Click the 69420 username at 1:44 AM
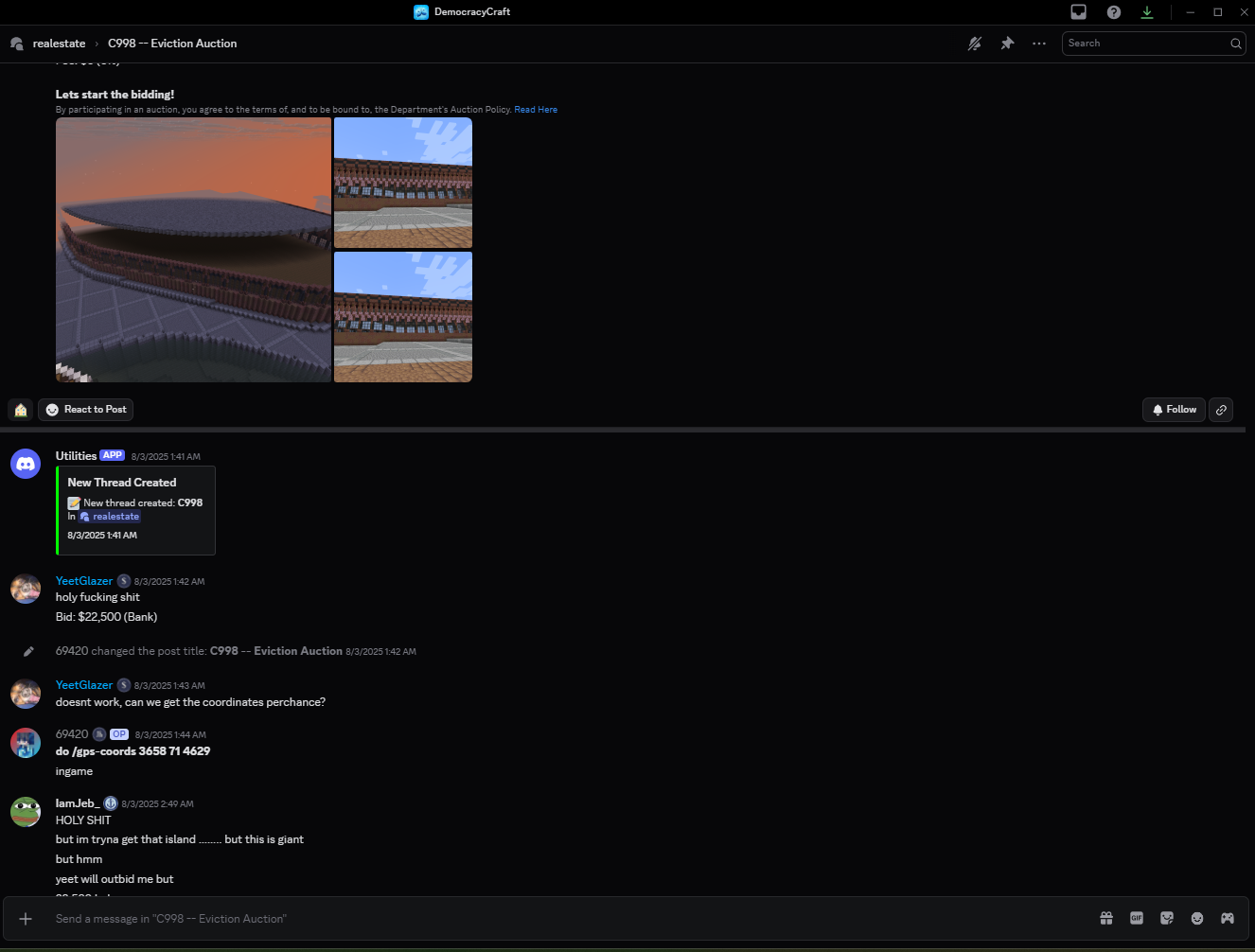The image size is (1255, 952). (72, 734)
